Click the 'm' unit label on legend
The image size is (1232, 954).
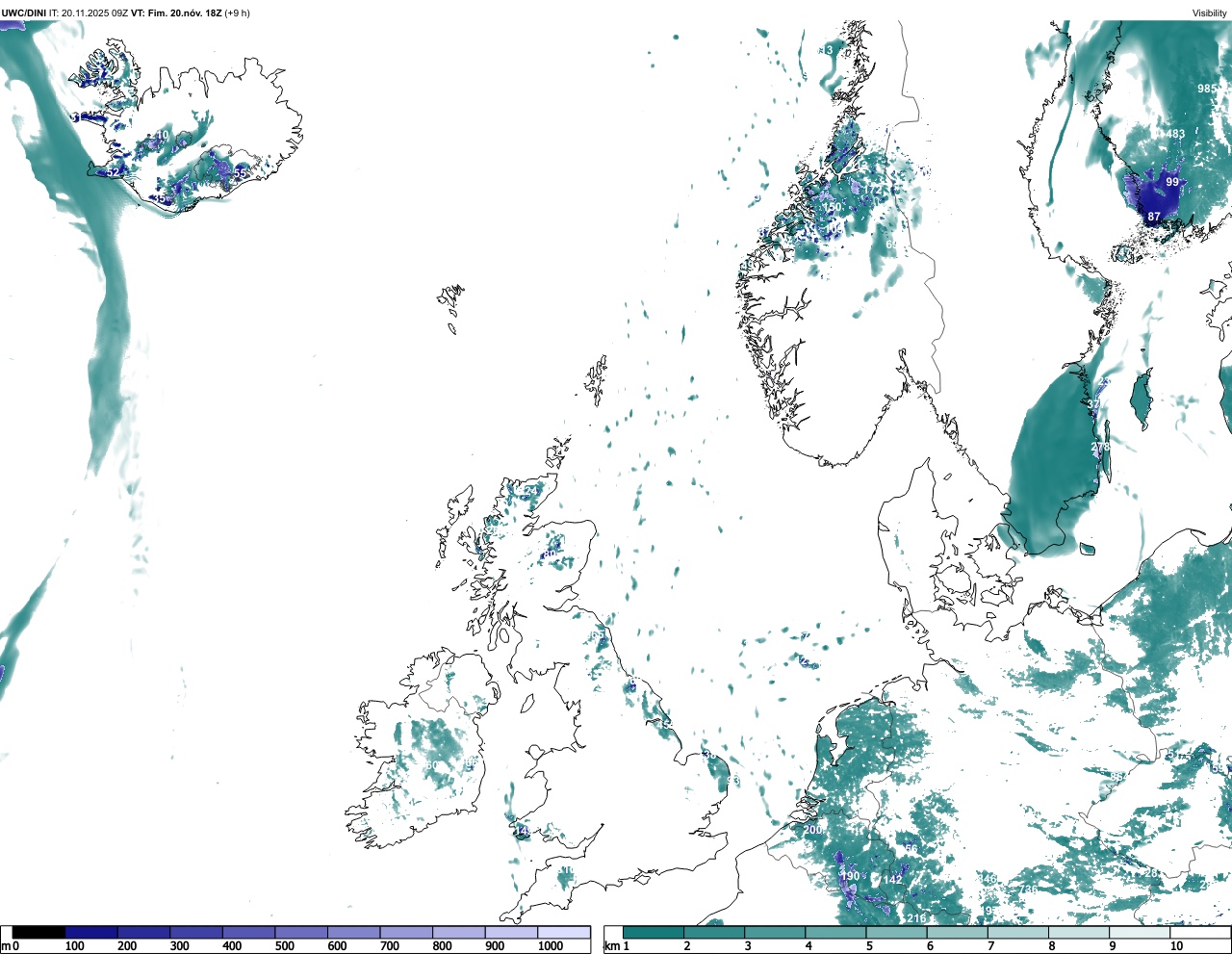pyautogui.click(x=6, y=946)
